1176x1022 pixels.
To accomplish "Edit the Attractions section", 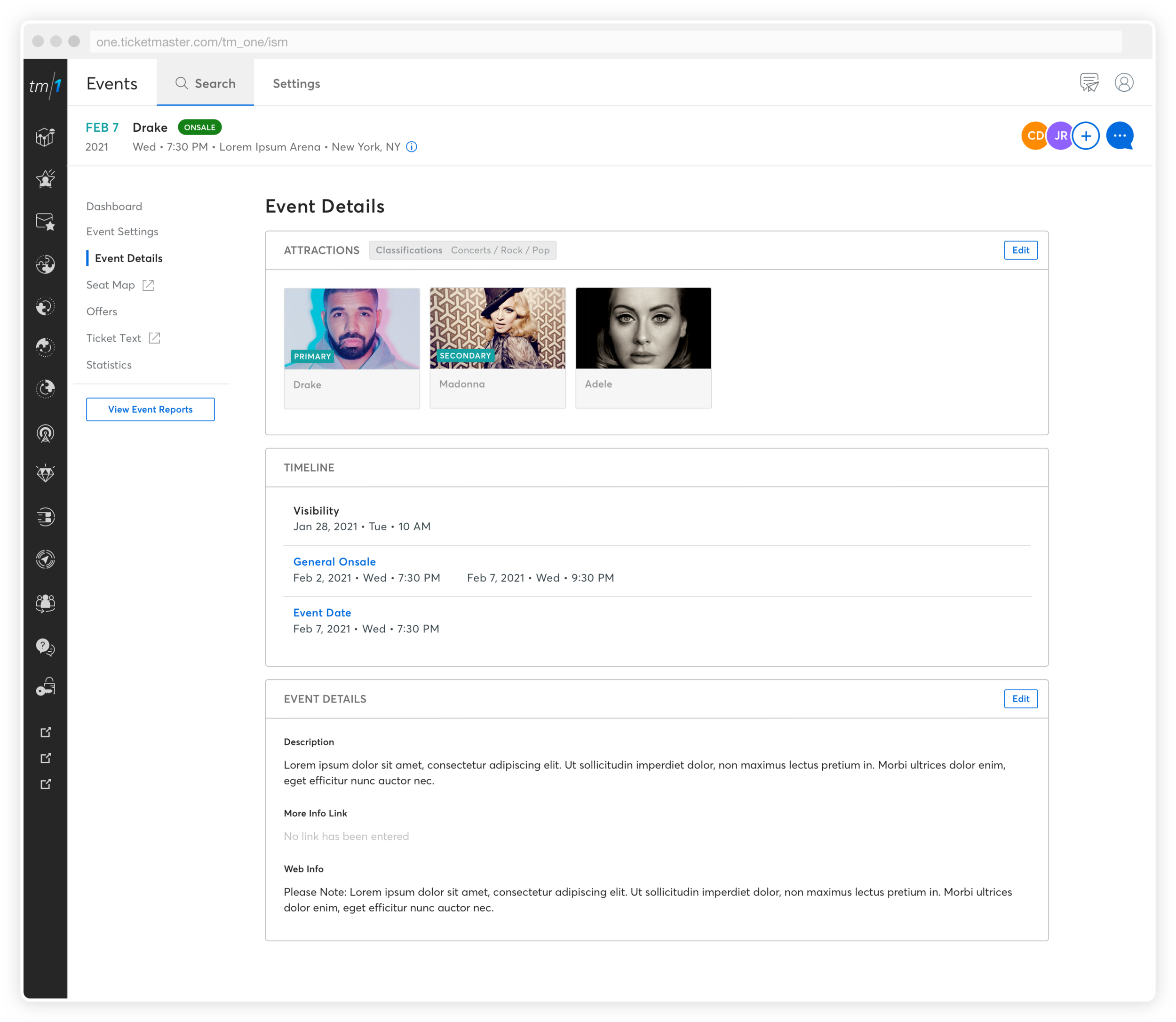I will click(1020, 250).
